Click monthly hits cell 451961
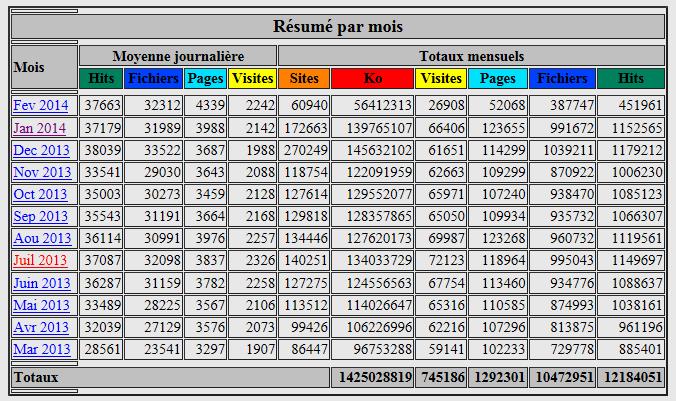The image size is (676, 401). 631,106
